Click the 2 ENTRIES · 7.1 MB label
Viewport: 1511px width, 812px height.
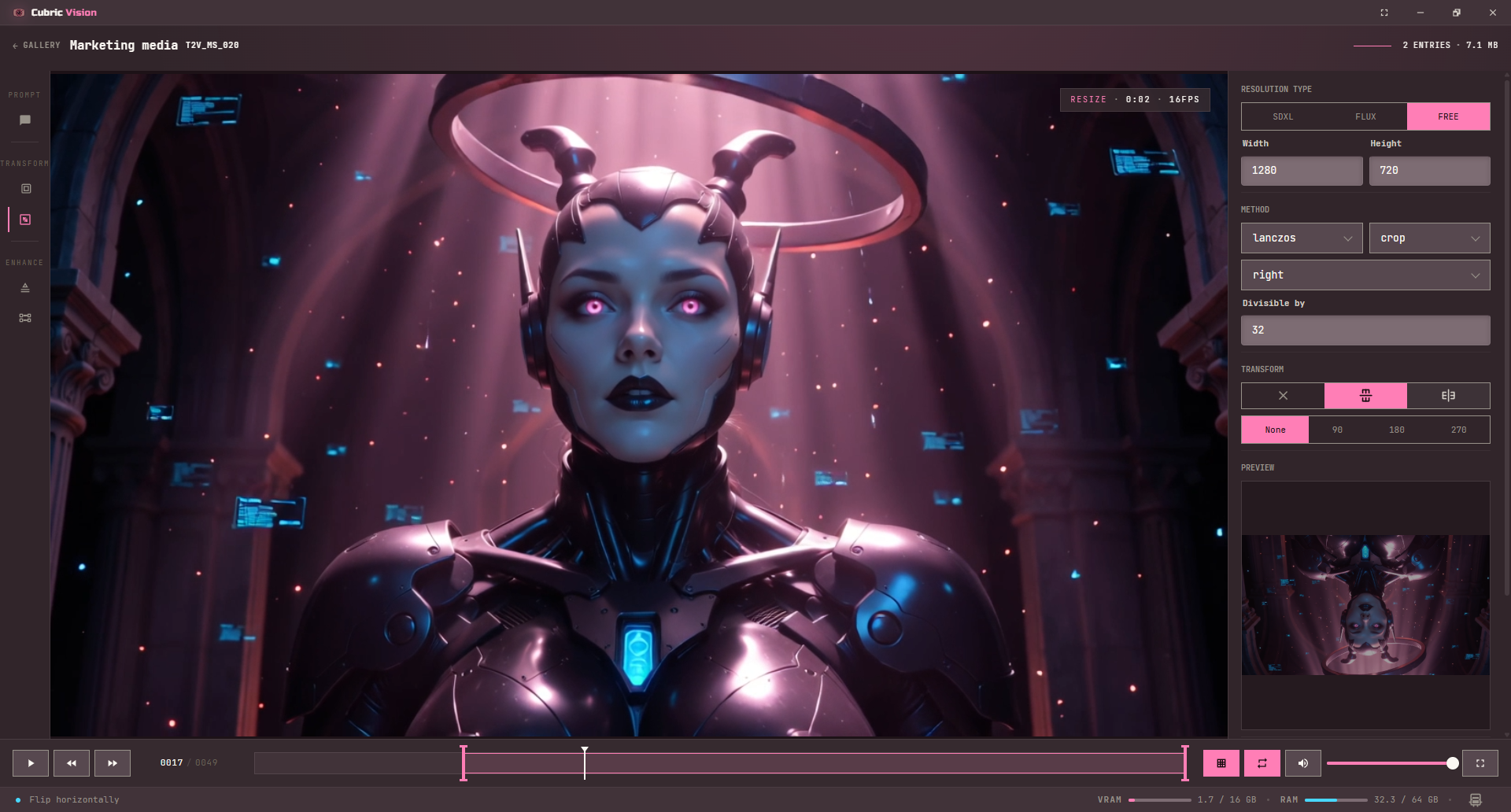click(1450, 46)
